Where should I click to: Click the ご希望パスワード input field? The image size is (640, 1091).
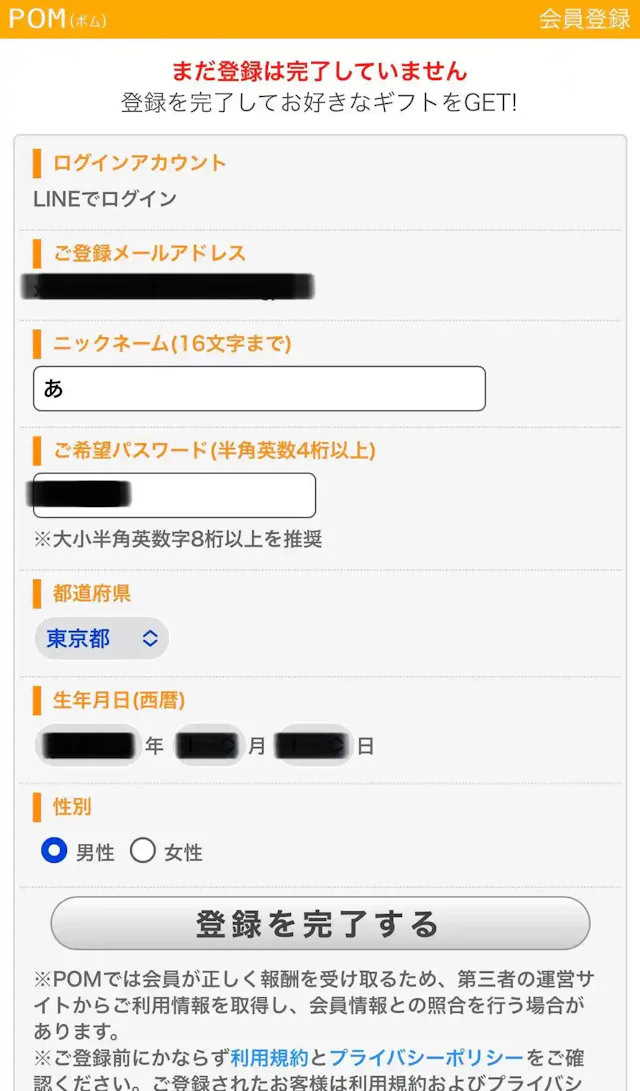point(174,495)
